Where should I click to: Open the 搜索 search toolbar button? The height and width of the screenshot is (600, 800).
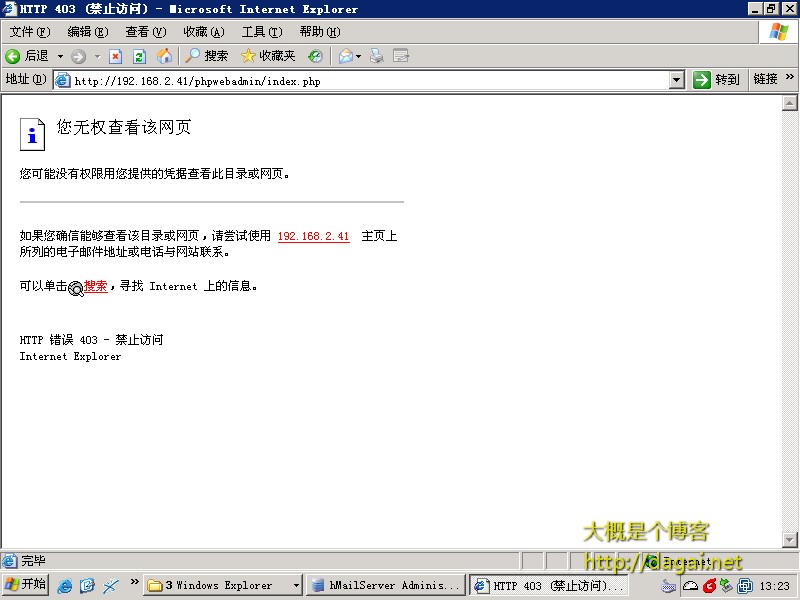[x=207, y=56]
